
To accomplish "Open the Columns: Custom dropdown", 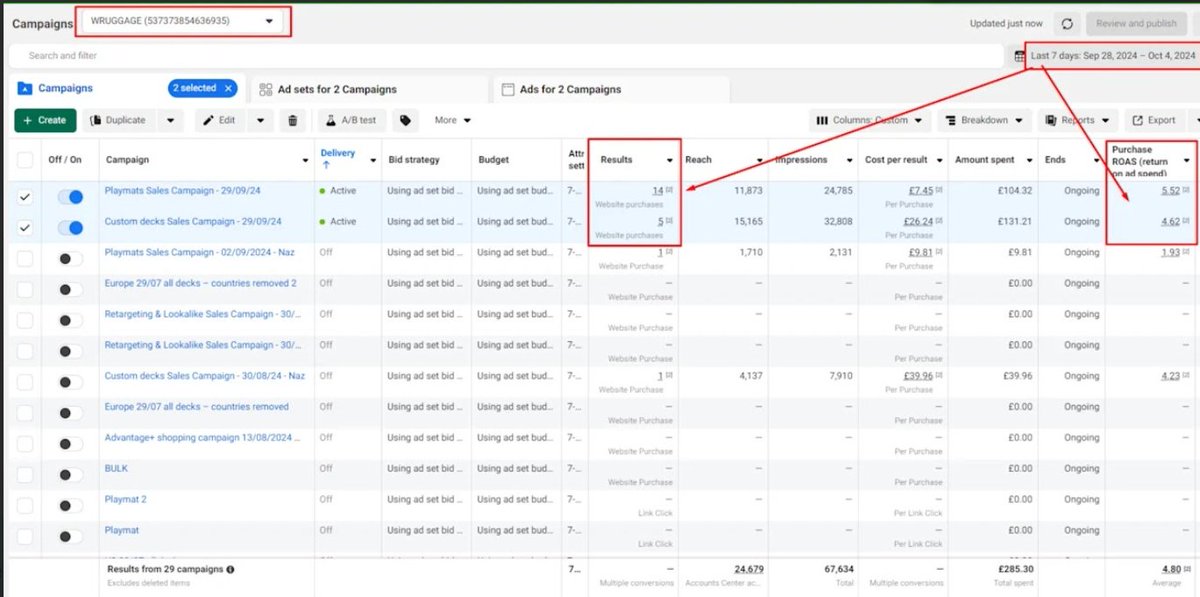I will 869,120.
